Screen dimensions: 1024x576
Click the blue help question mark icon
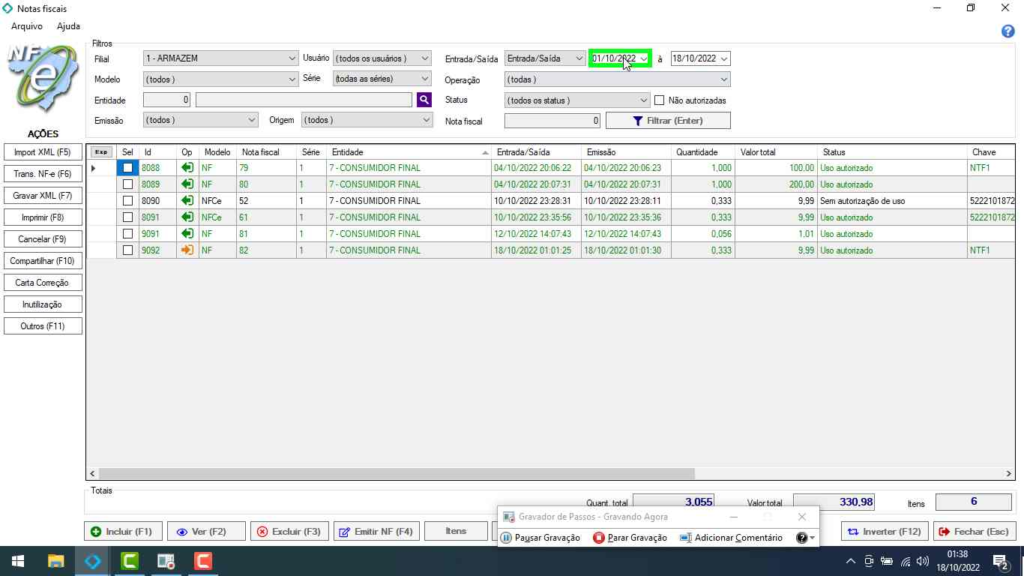click(x=1008, y=31)
